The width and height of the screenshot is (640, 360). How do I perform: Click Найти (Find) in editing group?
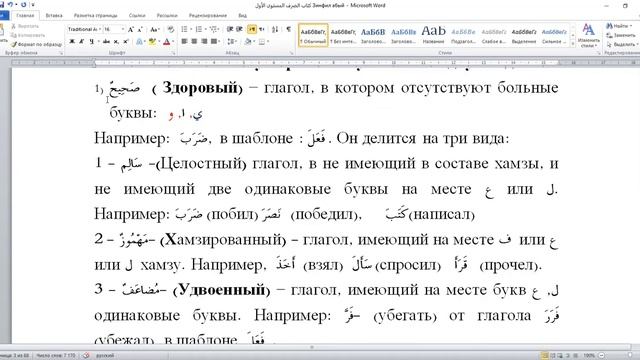tap(619, 26)
